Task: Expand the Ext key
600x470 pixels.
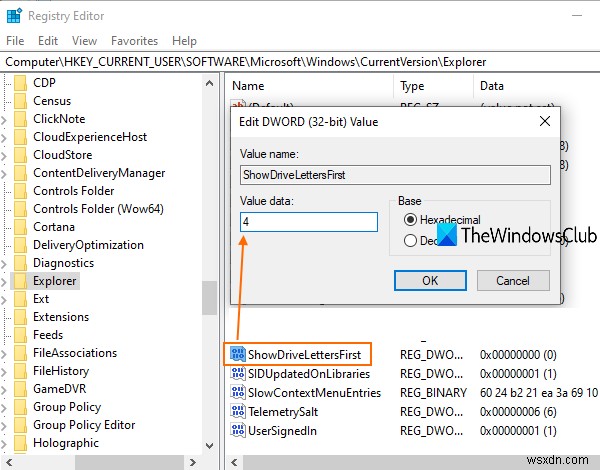Action: tap(4, 299)
